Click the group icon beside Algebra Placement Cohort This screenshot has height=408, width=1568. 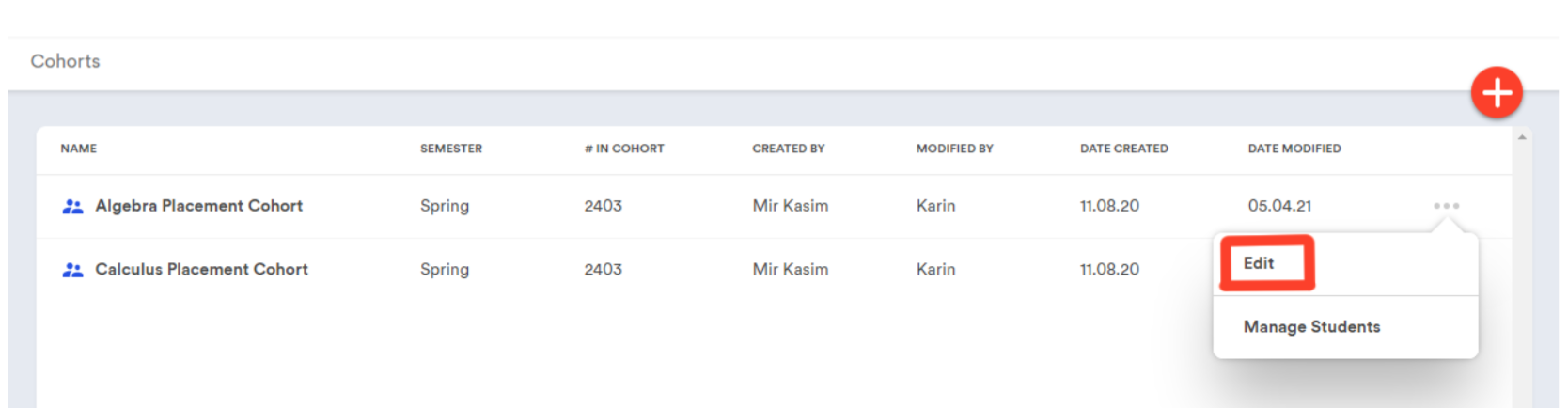click(72, 206)
